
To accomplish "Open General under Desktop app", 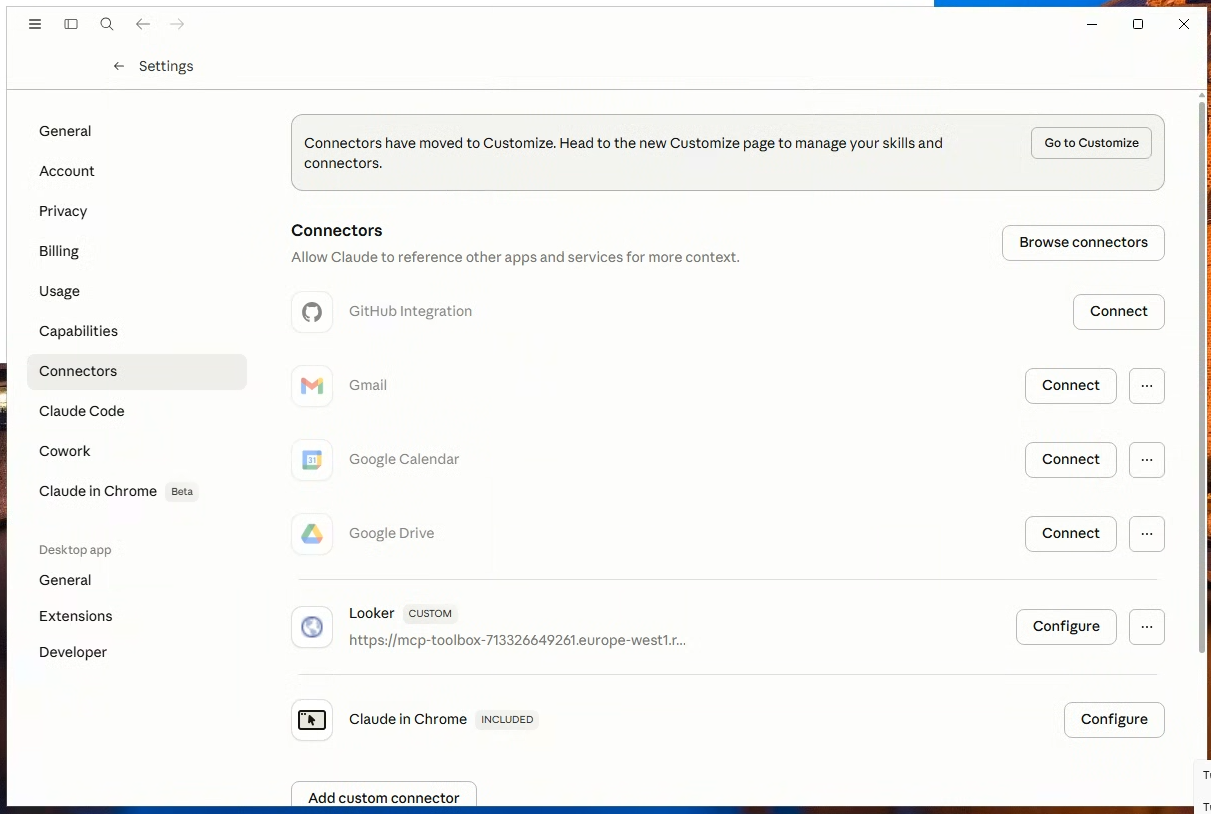I will click(x=137, y=580).
